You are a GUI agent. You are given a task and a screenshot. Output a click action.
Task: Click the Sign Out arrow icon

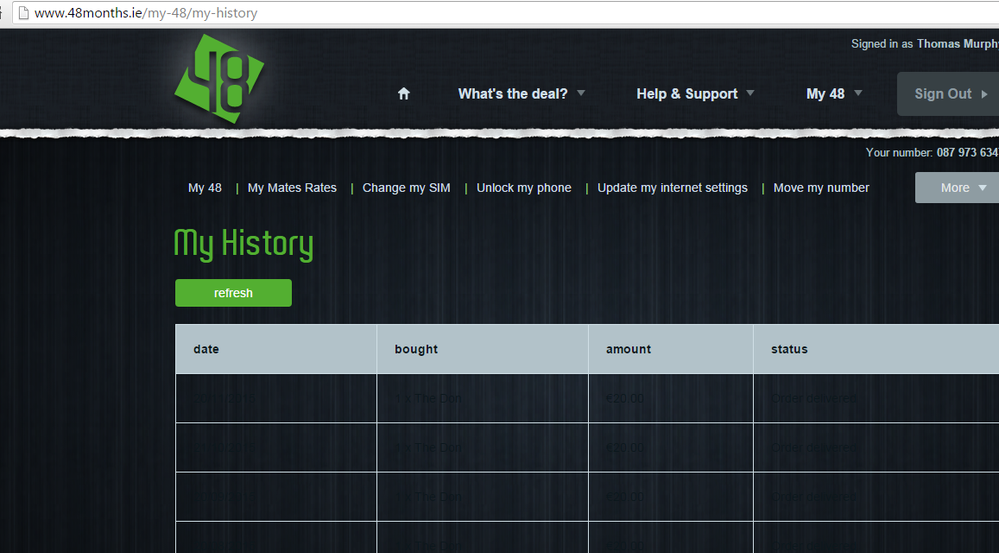984,94
